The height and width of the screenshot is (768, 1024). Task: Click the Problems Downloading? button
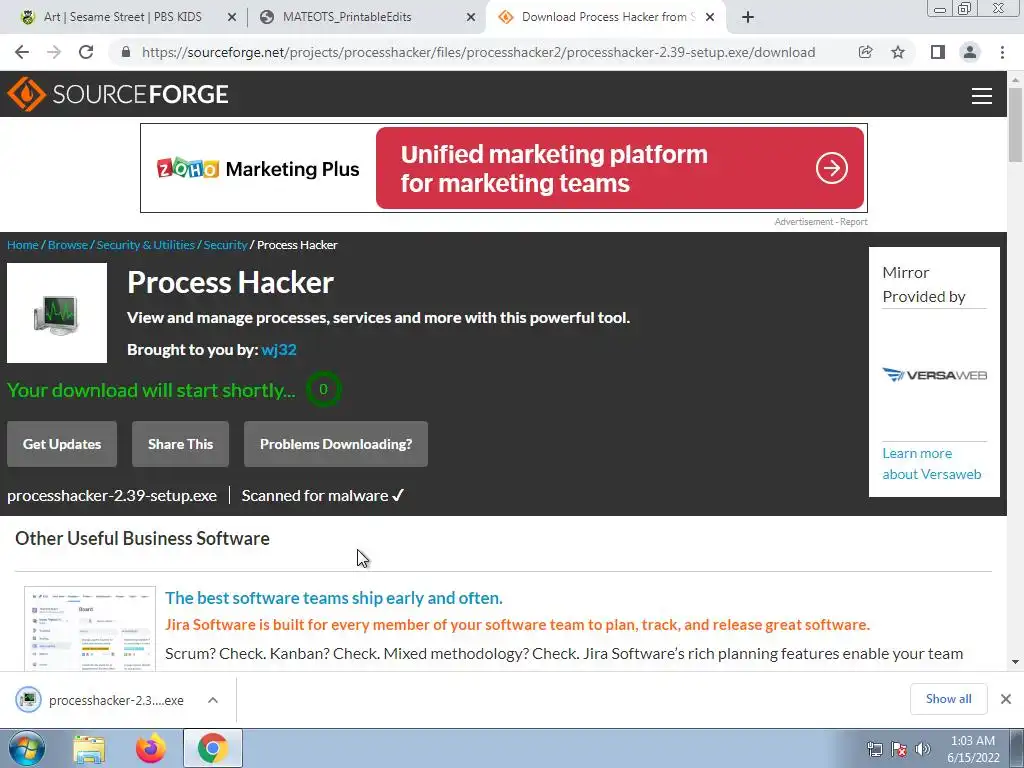click(x=336, y=444)
